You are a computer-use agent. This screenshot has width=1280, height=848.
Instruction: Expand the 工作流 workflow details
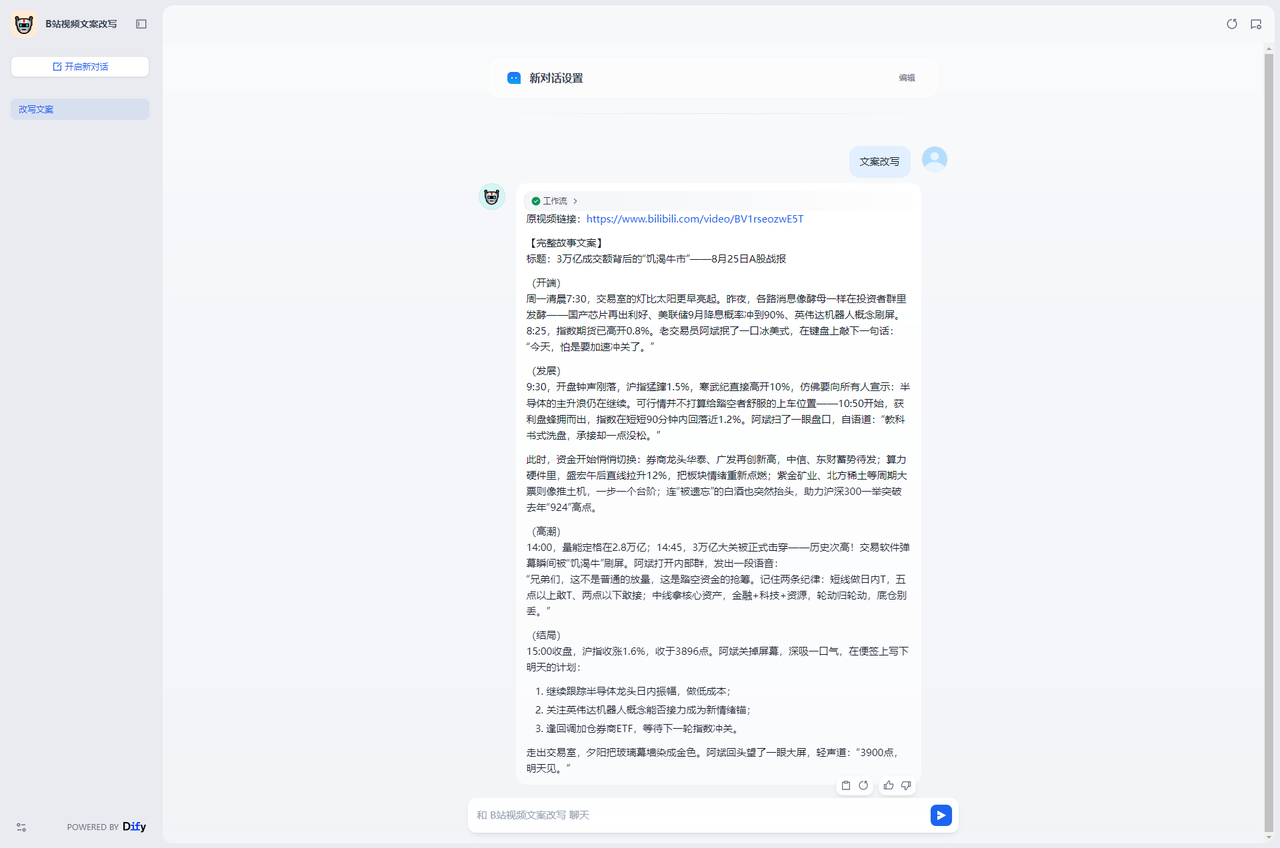pyautogui.click(x=555, y=201)
